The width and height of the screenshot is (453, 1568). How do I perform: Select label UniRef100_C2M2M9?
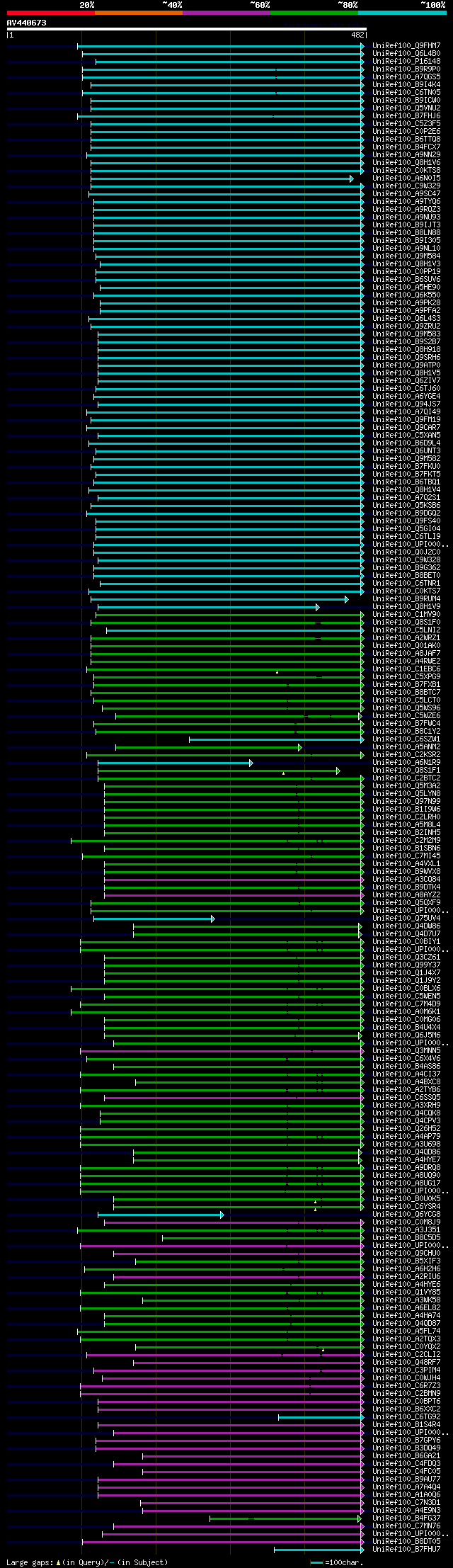click(406, 840)
